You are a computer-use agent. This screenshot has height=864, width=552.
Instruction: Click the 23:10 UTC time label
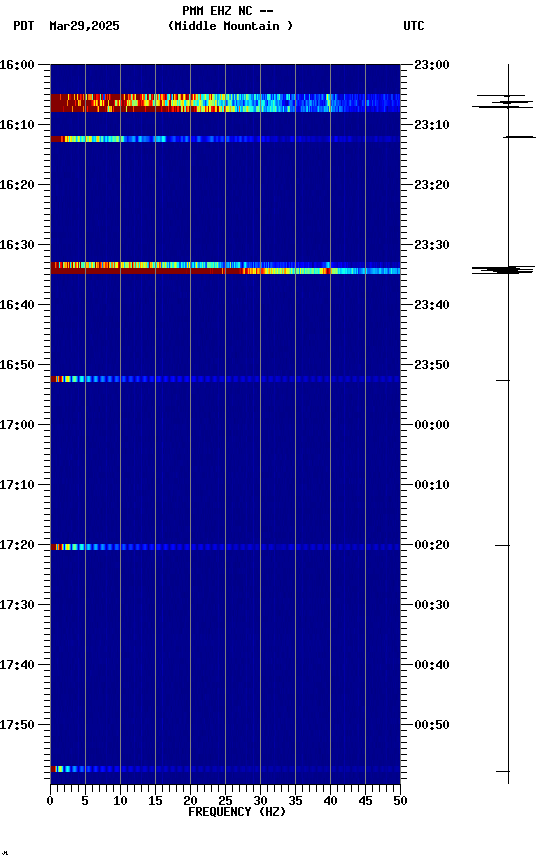pyautogui.click(x=432, y=125)
